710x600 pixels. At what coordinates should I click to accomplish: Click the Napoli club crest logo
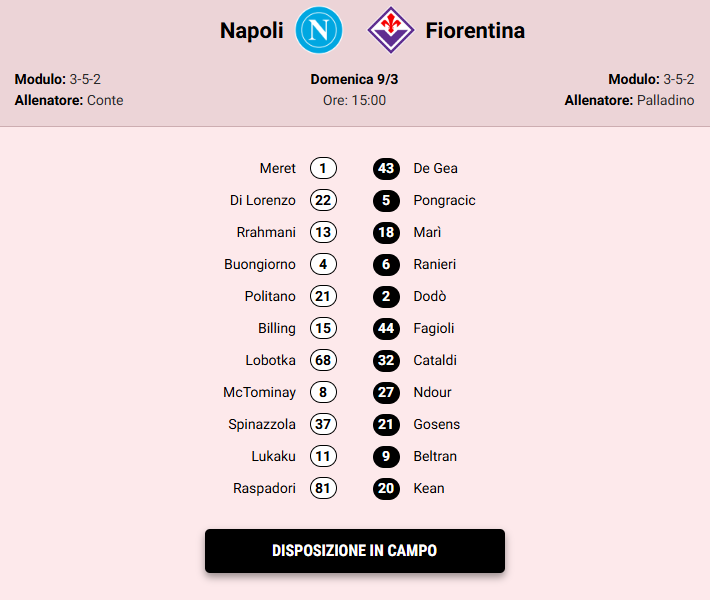[319, 30]
